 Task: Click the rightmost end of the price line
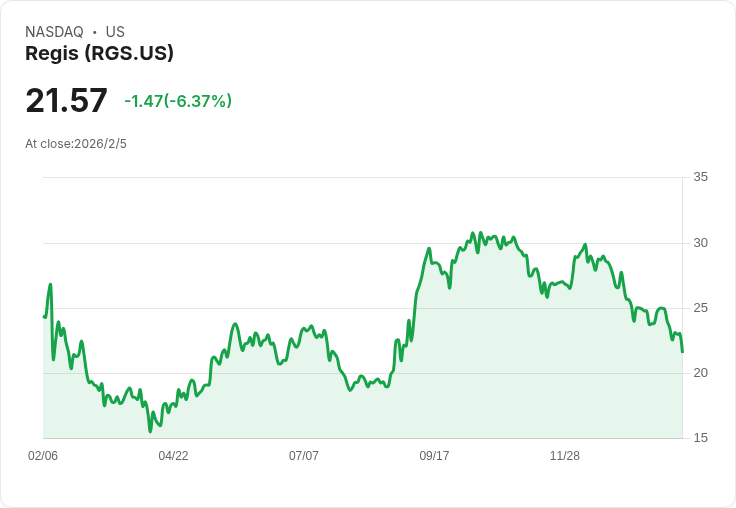click(682, 352)
